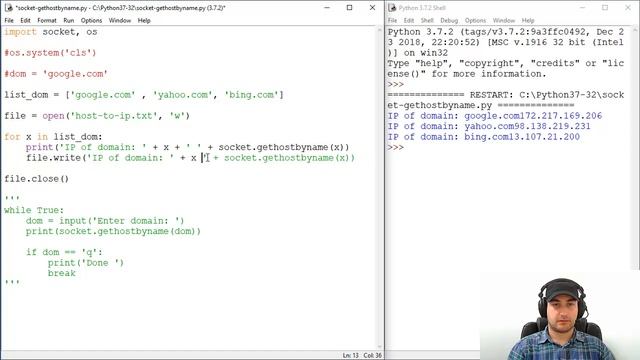Open Edit menu in Python Shell window
This screenshot has height=360, width=640.
tap(409, 20)
